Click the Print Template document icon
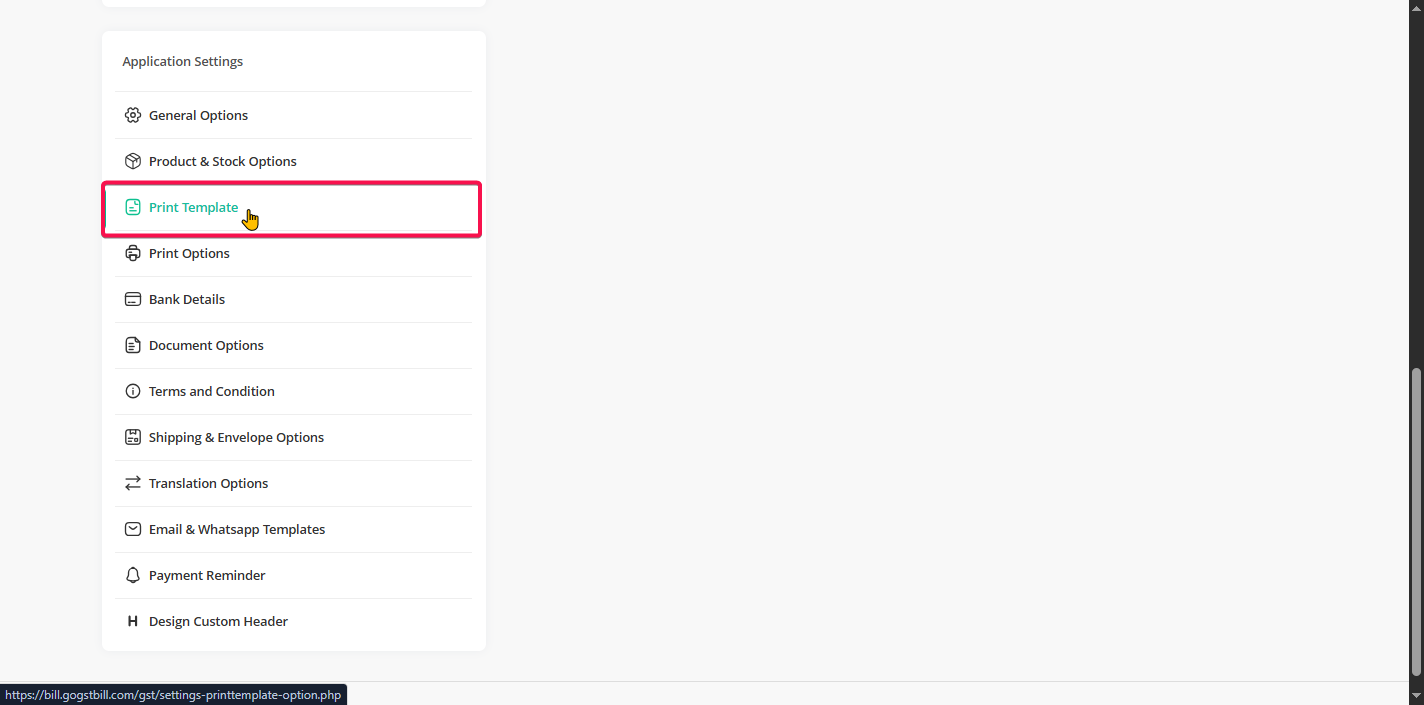The image size is (1424, 705). [132, 207]
